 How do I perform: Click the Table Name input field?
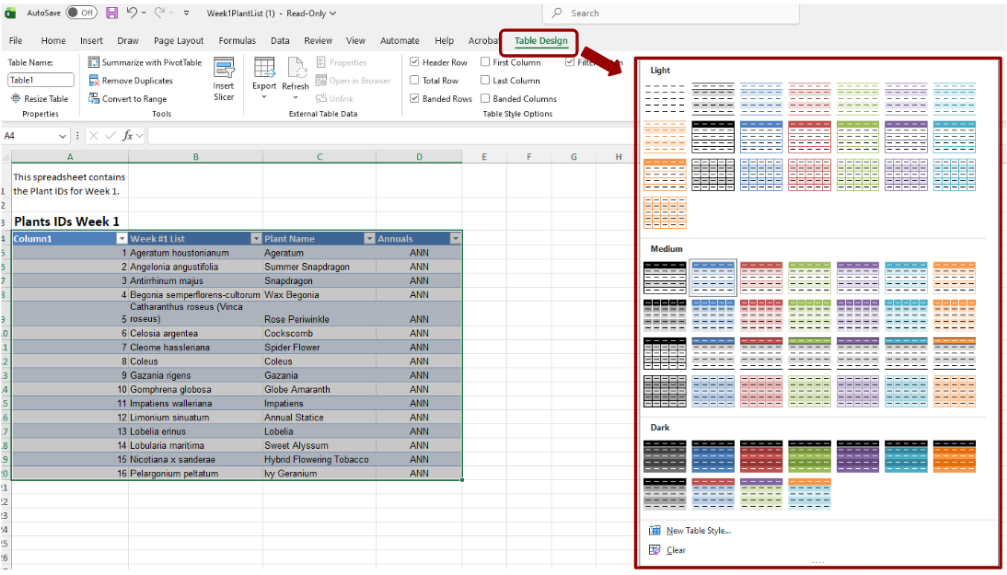[40, 80]
